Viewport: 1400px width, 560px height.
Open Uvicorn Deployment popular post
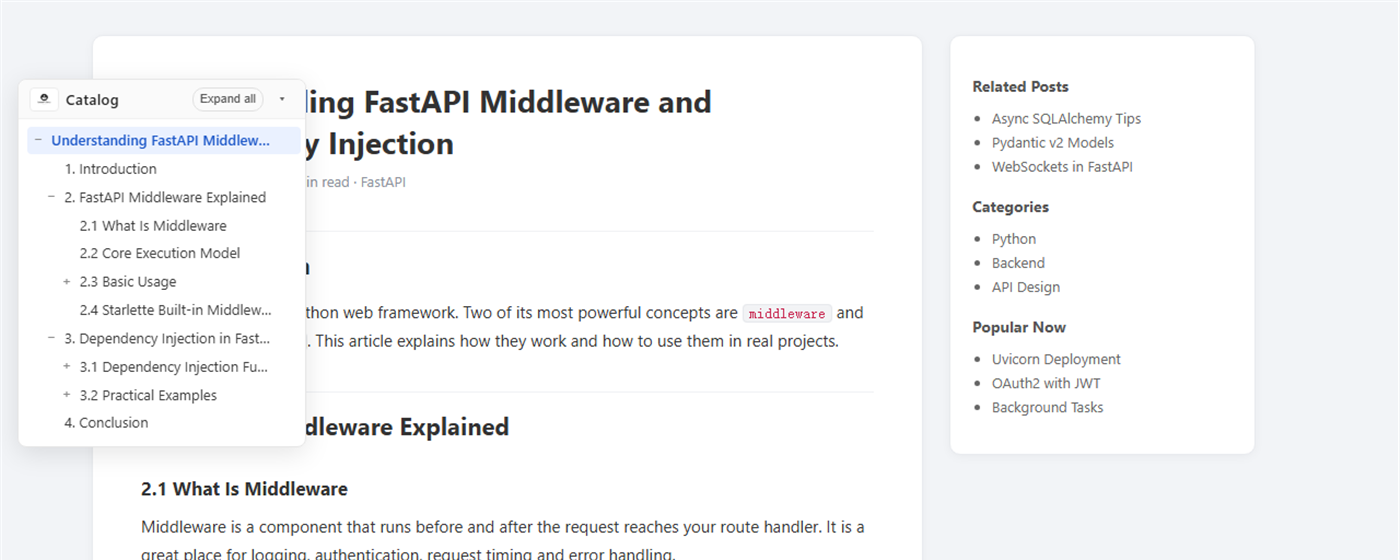(x=1056, y=359)
